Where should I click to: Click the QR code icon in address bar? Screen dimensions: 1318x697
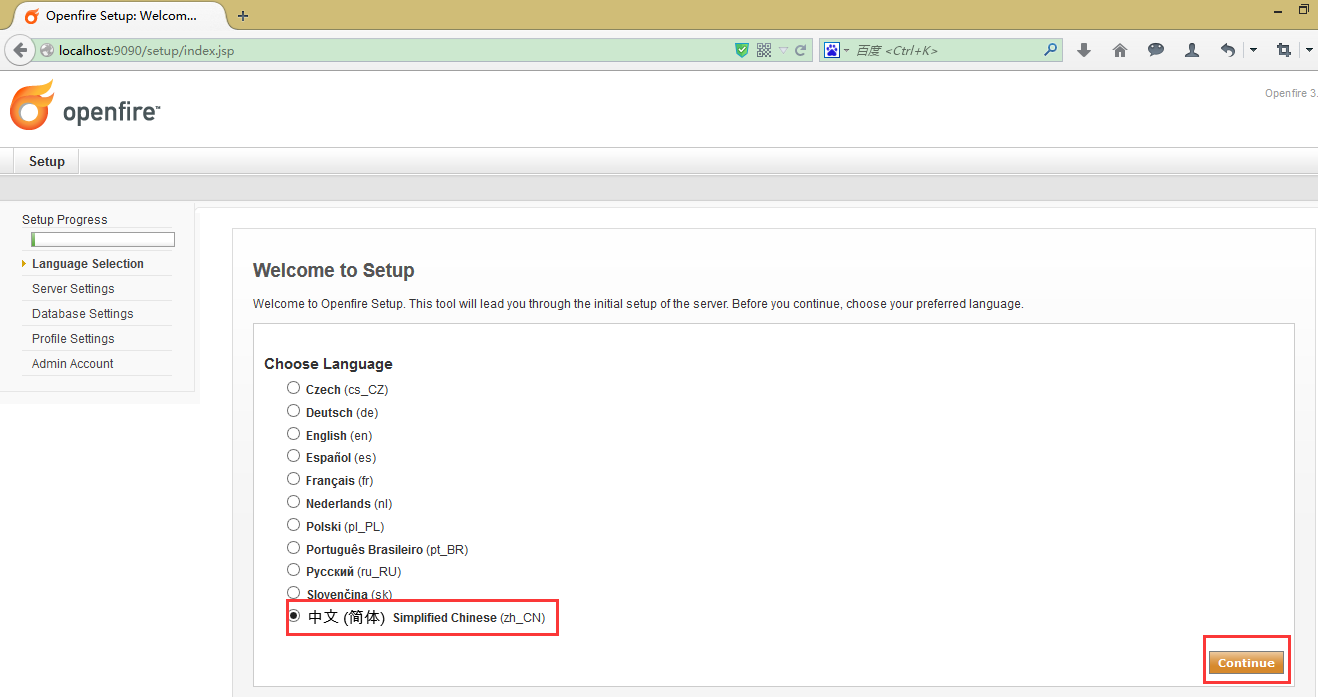[764, 50]
